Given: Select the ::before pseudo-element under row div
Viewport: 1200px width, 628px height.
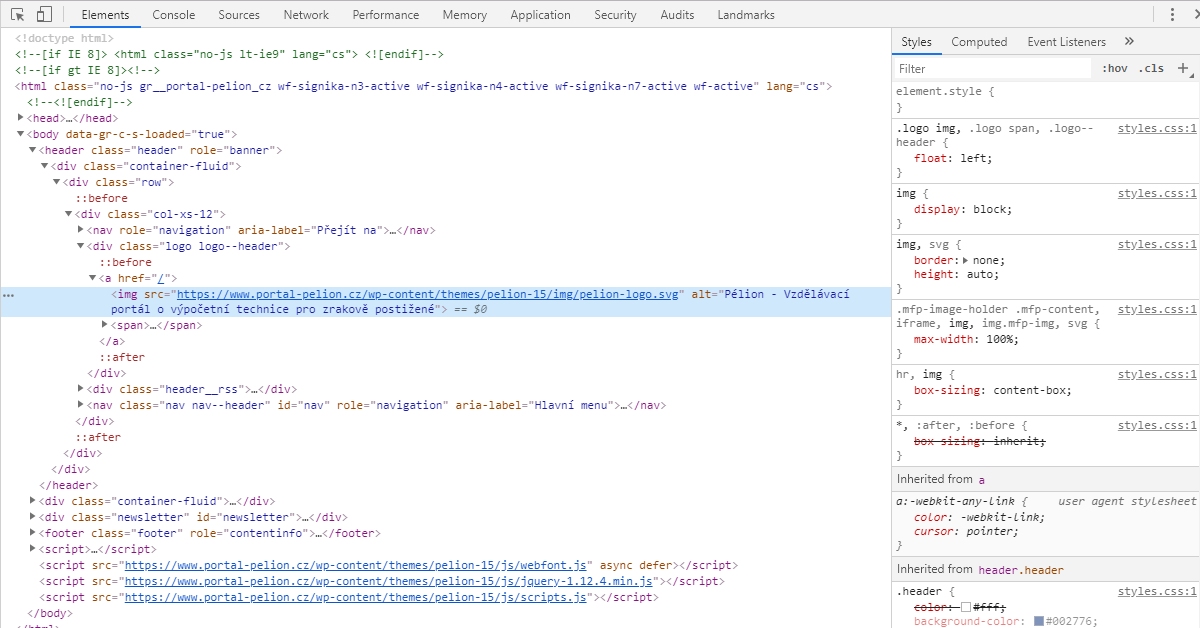Looking at the screenshot, I should click(x=101, y=198).
